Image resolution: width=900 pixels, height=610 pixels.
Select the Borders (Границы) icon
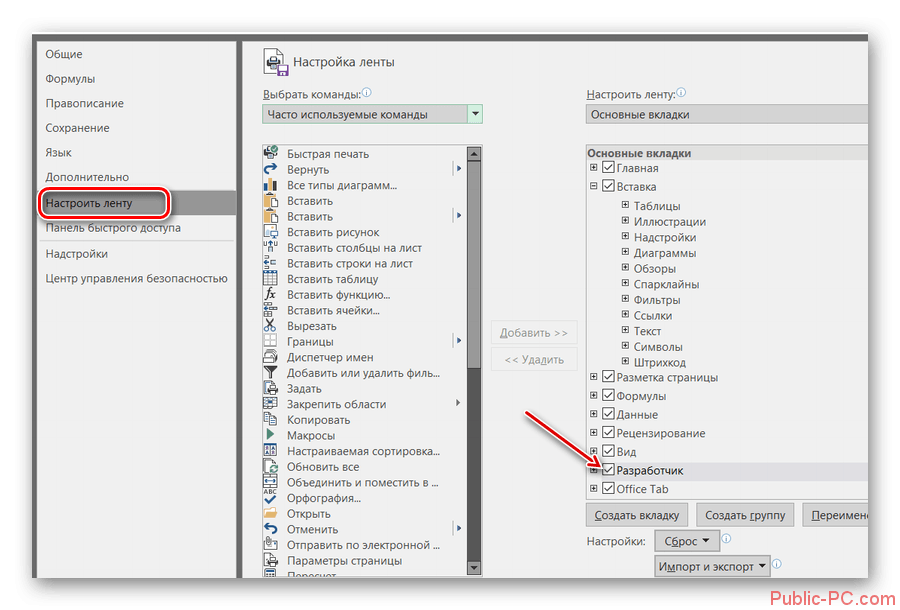[270, 342]
